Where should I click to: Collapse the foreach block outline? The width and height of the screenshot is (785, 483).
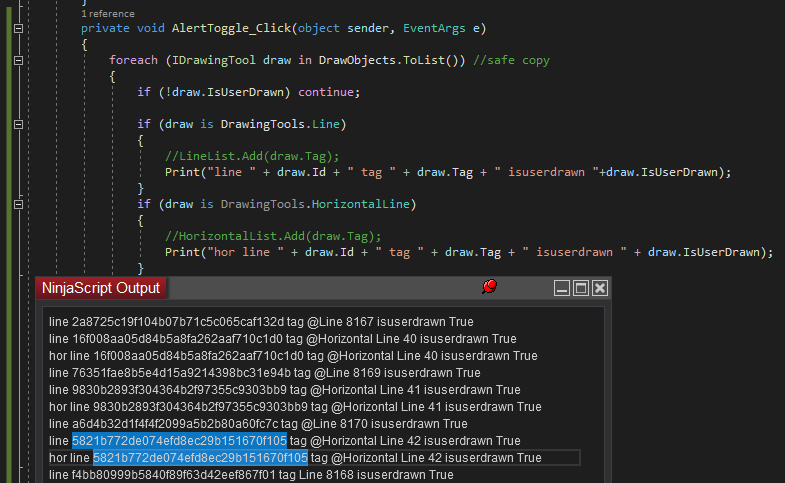coord(19,61)
